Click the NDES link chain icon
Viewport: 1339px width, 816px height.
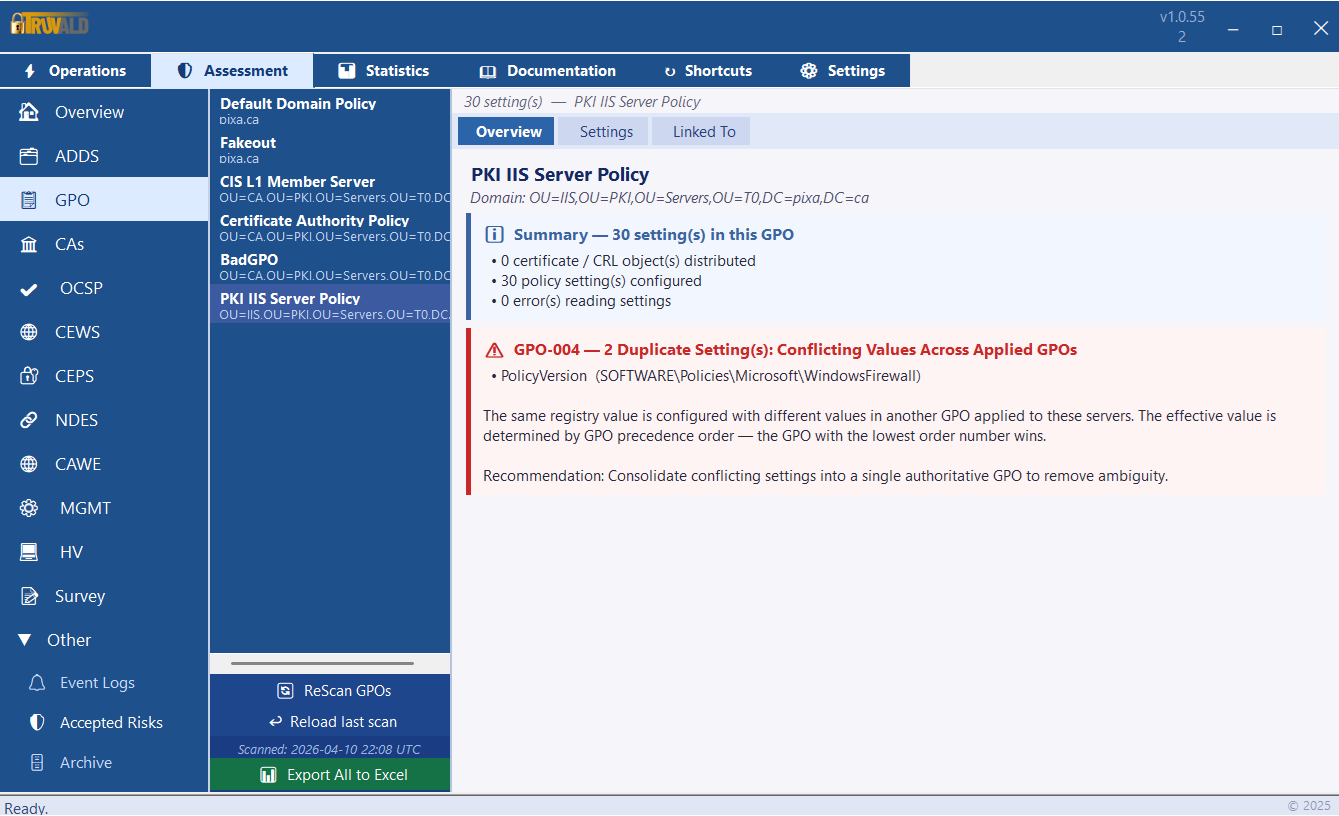tap(29, 420)
